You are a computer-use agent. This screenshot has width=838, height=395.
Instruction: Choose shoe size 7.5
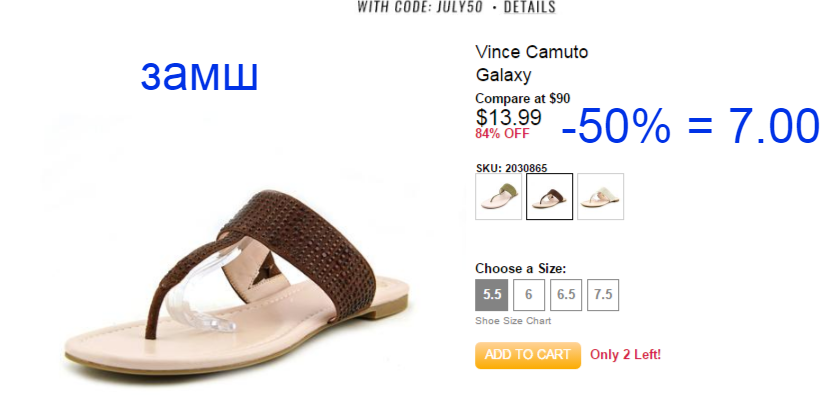click(603, 295)
